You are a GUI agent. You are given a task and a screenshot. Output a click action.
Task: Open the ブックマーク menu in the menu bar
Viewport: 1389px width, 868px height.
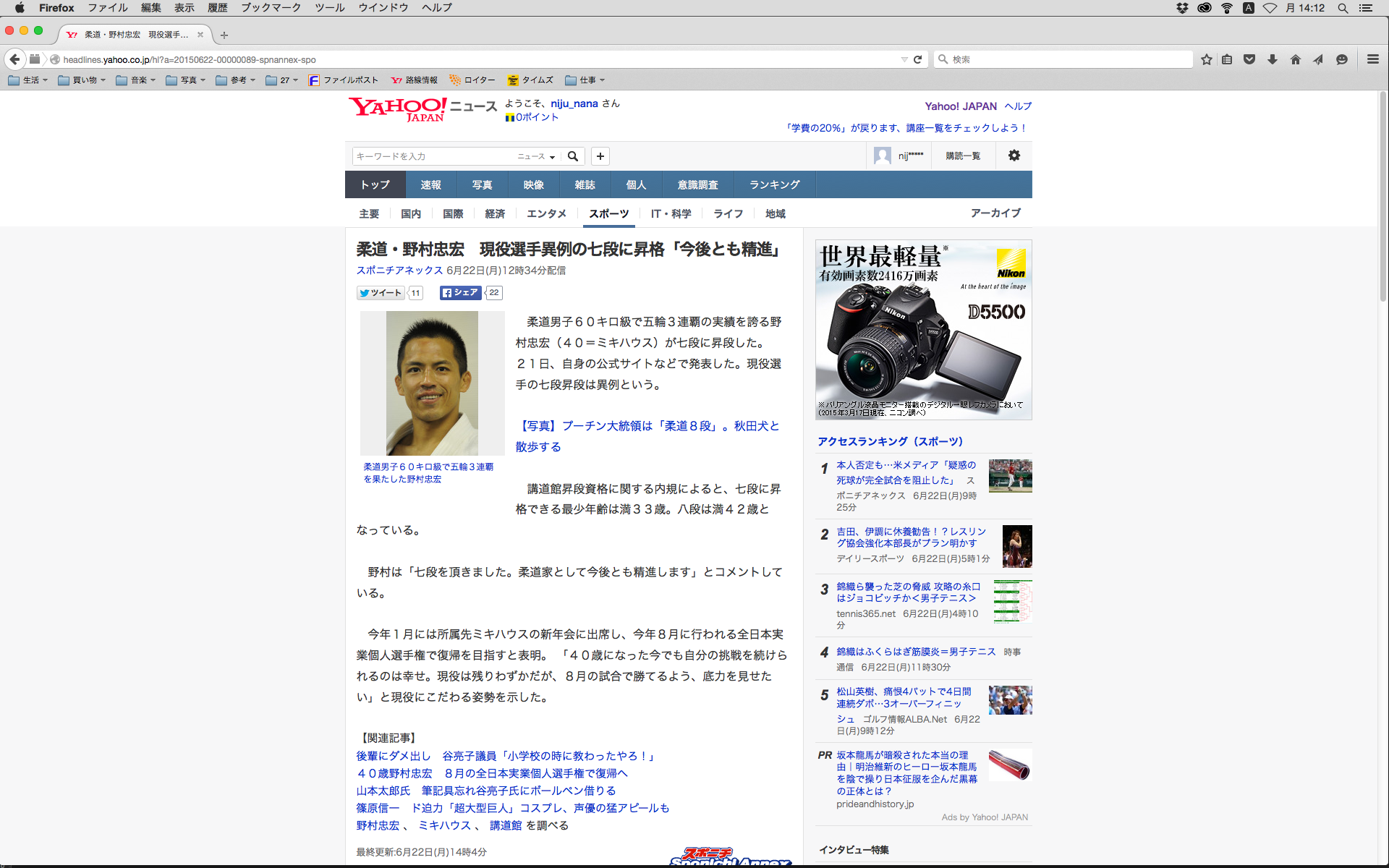pos(271,8)
